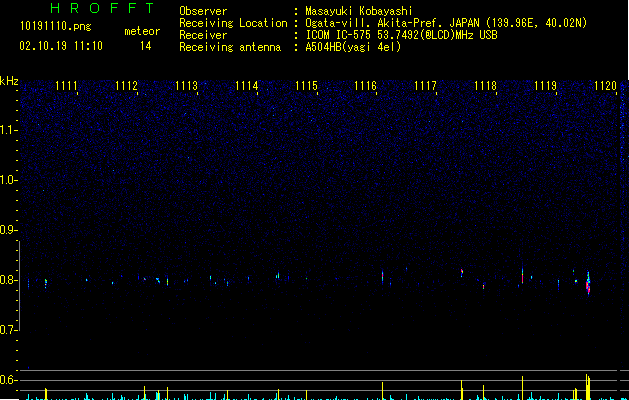Click the 1112 time marker

126,86
